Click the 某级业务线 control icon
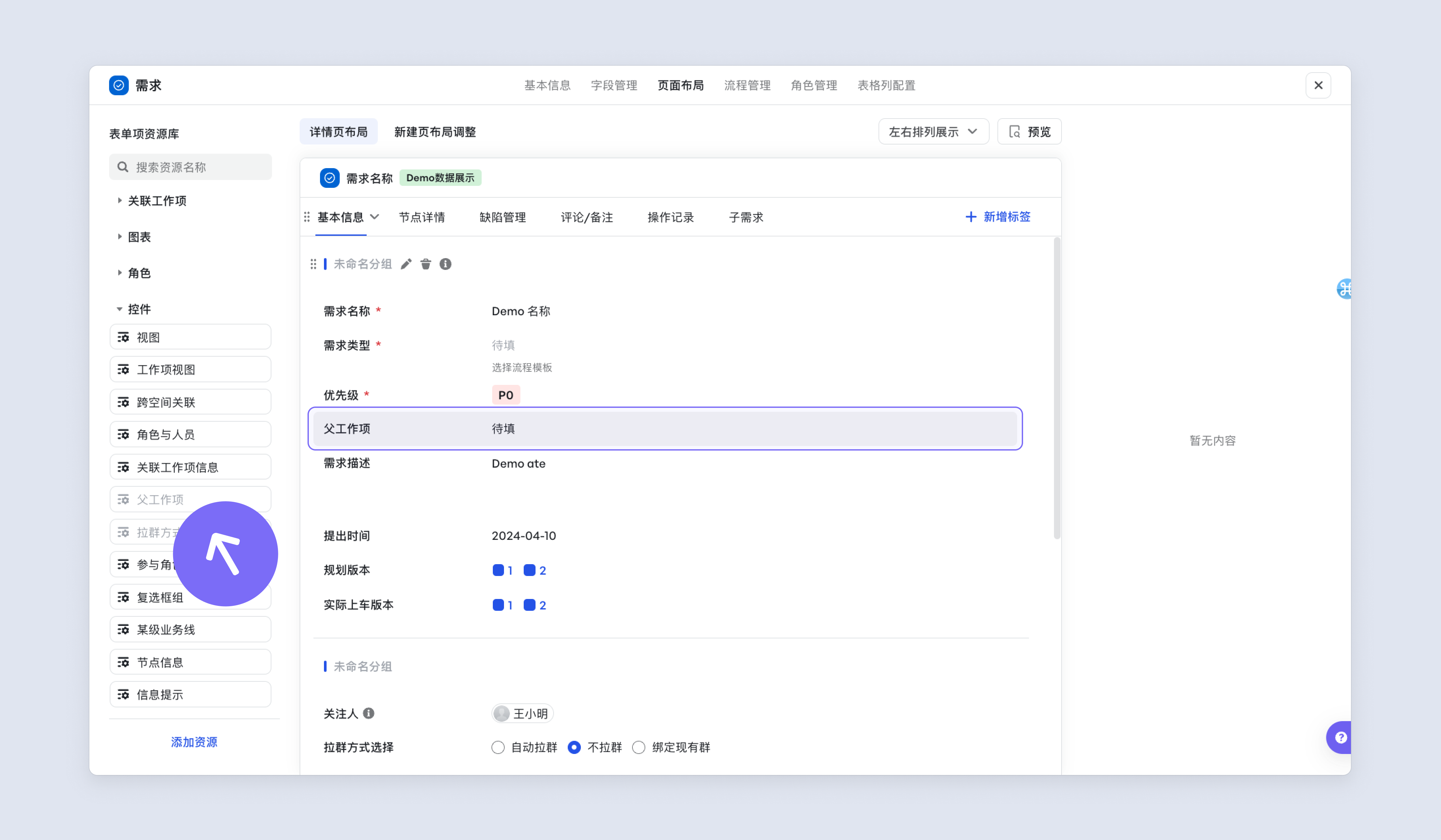The image size is (1441, 840). pos(124,629)
